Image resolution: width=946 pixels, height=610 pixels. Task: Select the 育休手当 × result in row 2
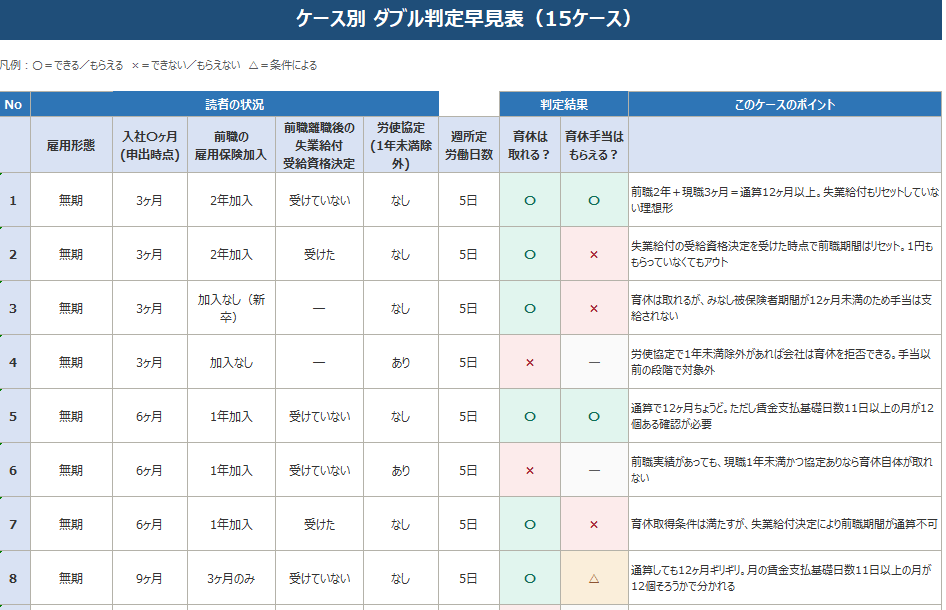594,254
